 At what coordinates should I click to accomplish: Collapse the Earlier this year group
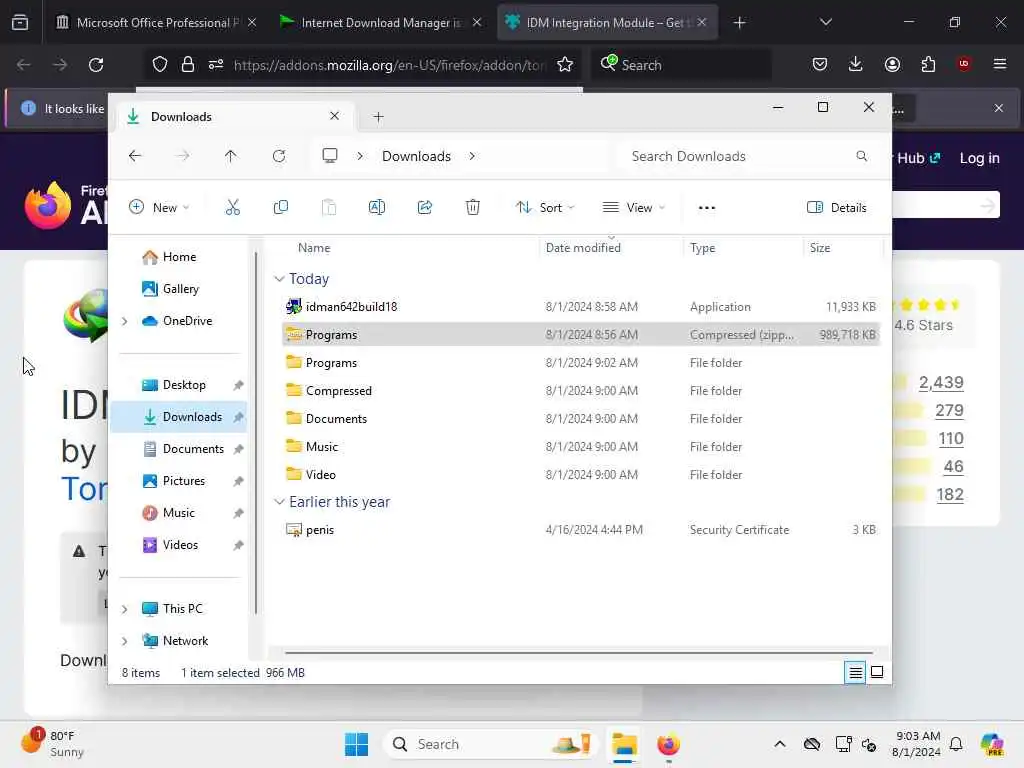point(279,502)
